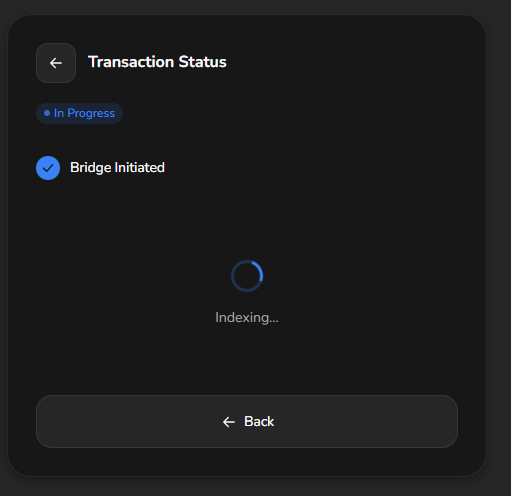This screenshot has width=511, height=496.
Task: Click the loading spinner above Indexing
Action: click(x=247, y=276)
